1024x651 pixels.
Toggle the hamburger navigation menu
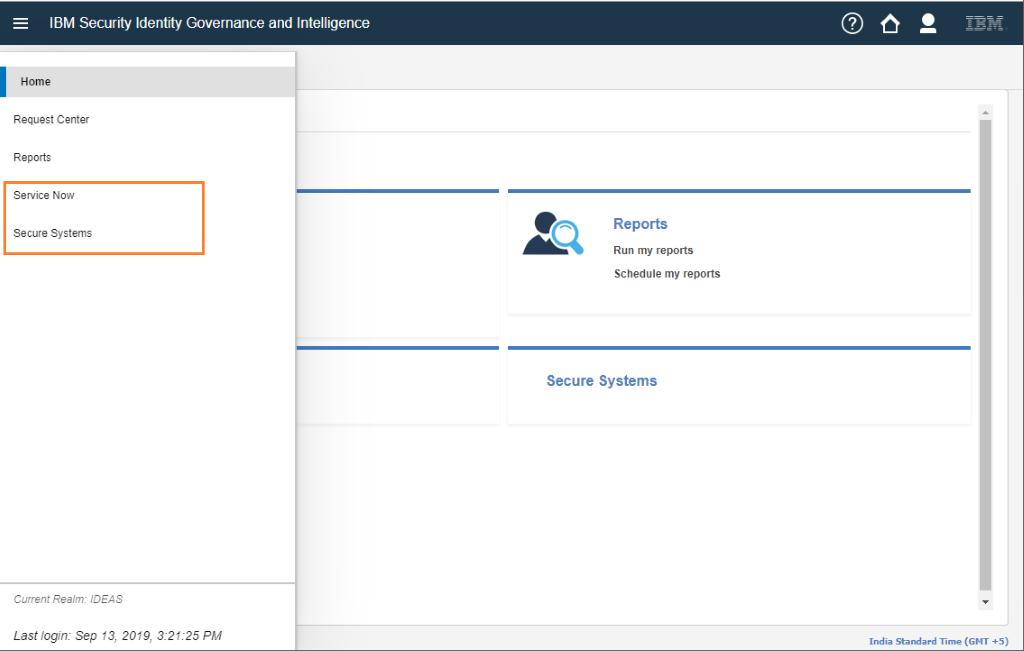tap(20, 24)
